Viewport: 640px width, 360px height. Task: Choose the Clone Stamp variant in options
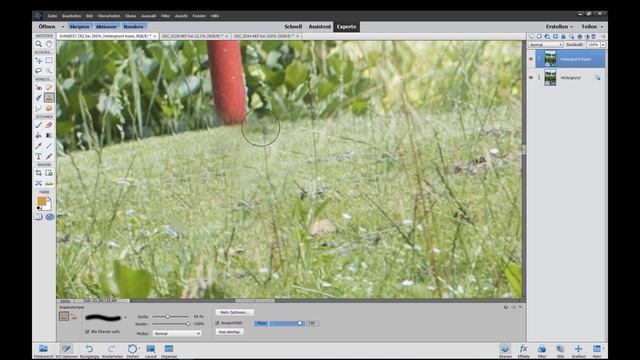click(x=64, y=316)
